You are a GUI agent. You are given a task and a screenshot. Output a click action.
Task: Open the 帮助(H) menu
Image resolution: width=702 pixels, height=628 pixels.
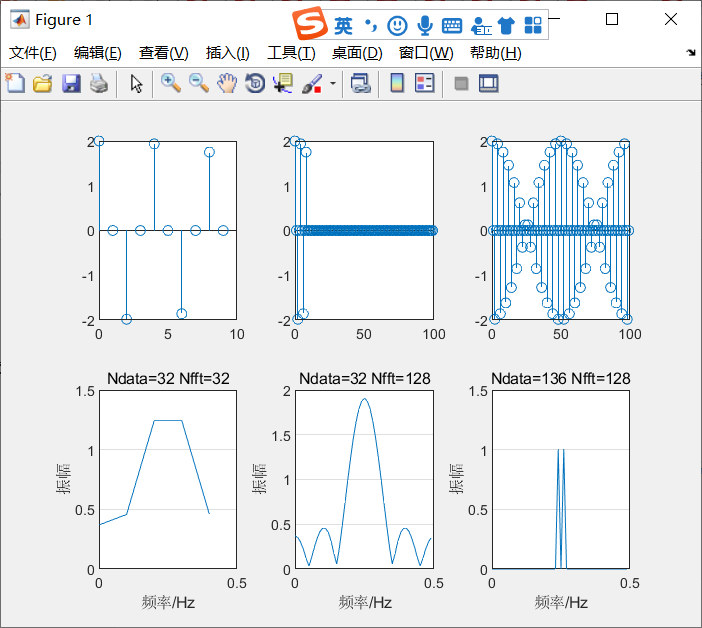pyautogui.click(x=495, y=53)
